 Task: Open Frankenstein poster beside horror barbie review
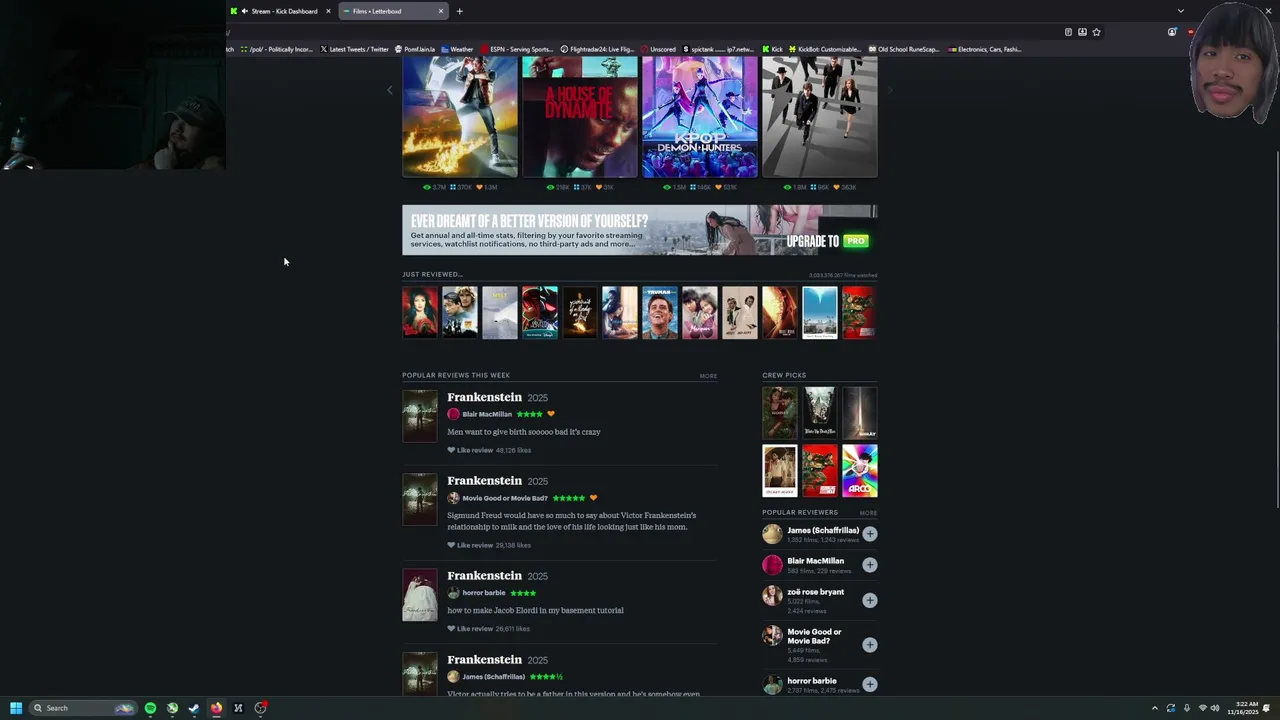coord(420,595)
